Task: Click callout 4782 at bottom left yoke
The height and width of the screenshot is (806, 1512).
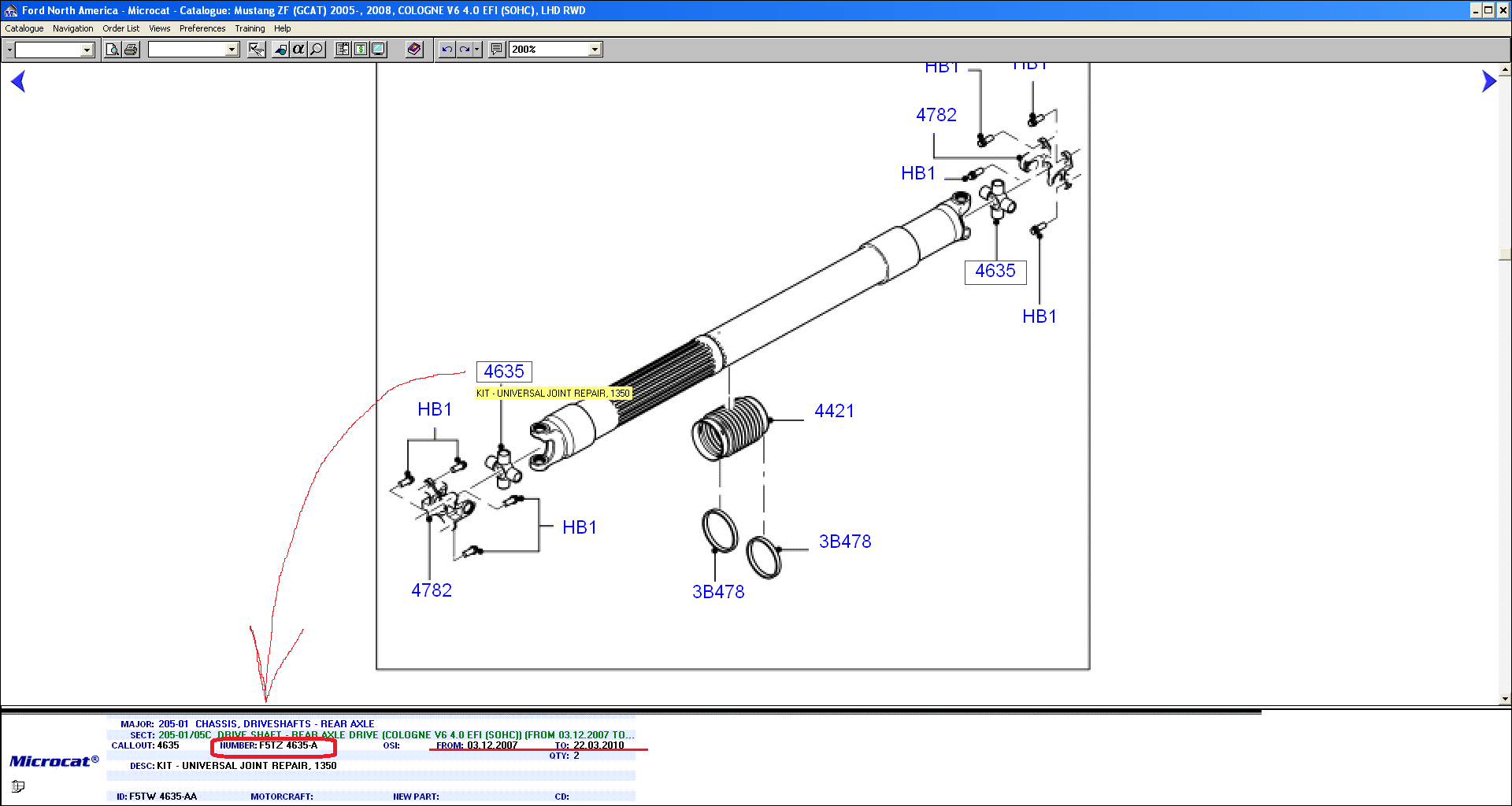Action: pyautogui.click(x=432, y=590)
